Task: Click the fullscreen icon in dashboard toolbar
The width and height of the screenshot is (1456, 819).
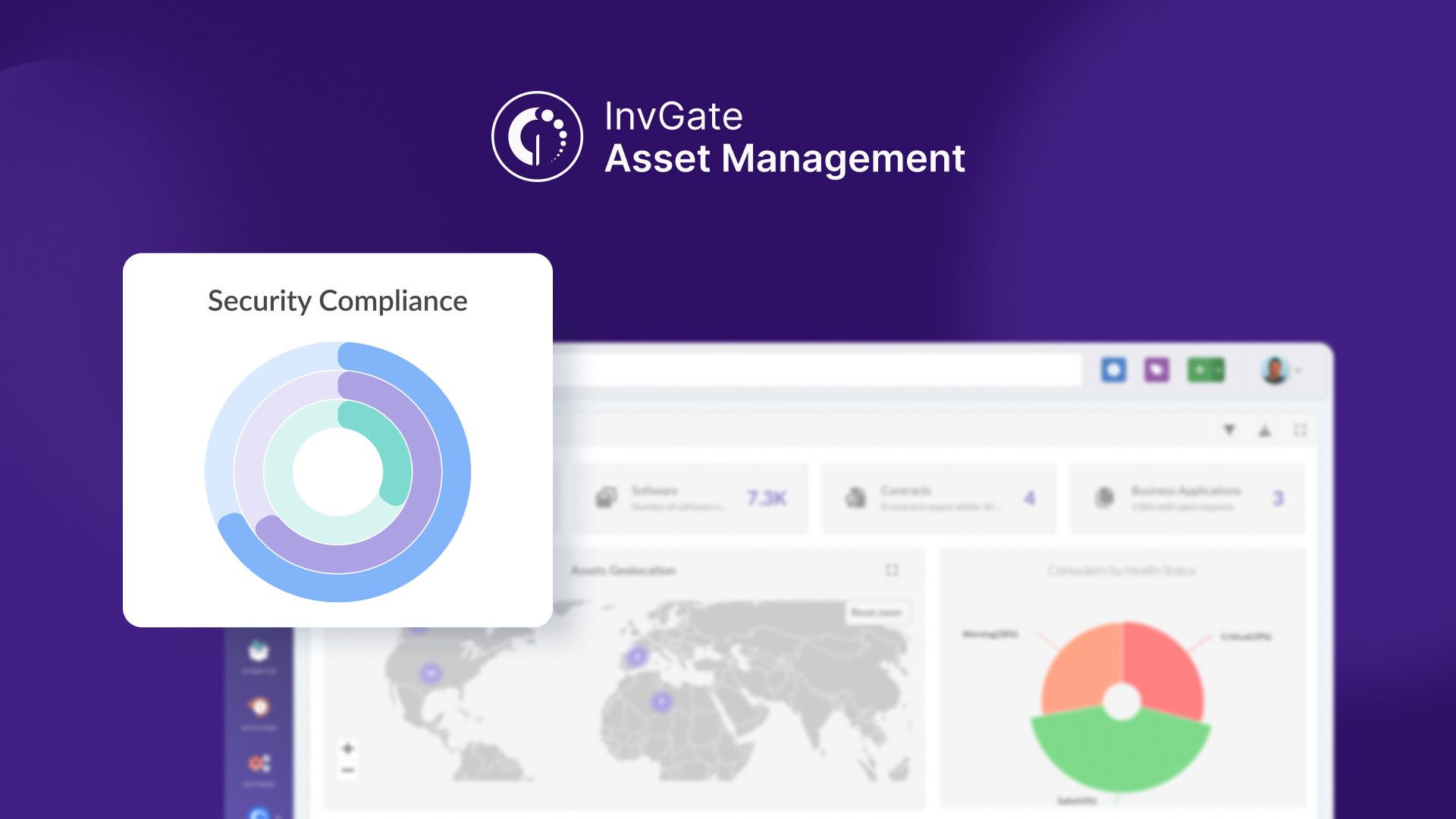Action: point(1300,430)
